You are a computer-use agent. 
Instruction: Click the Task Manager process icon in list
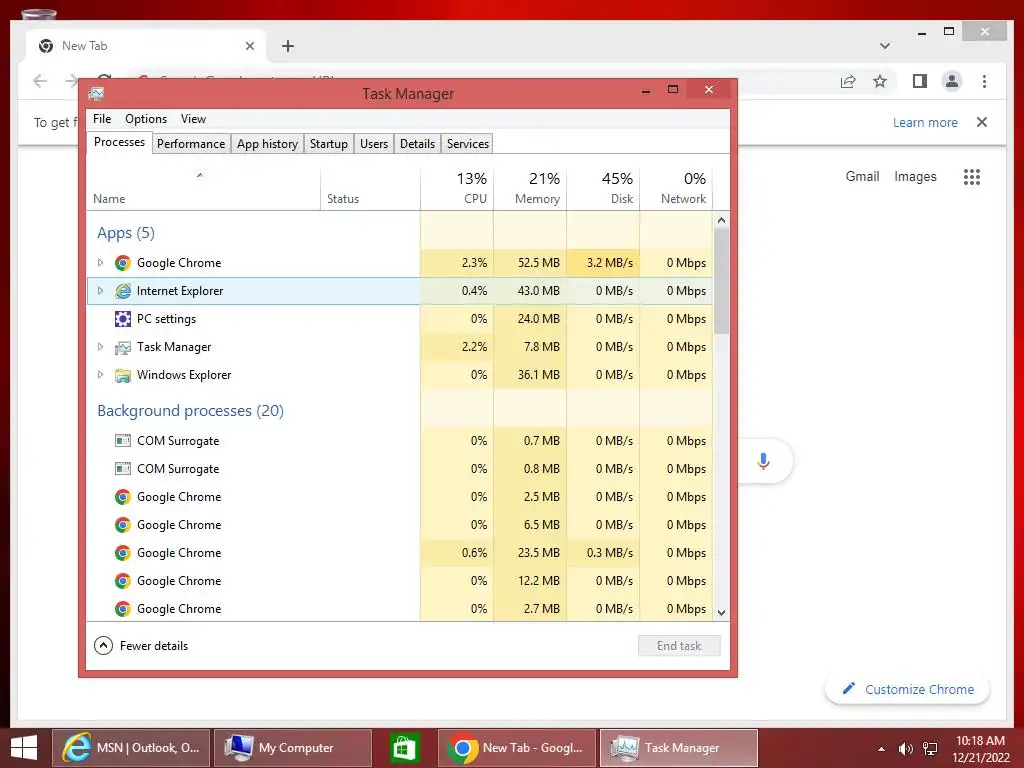[122, 347]
